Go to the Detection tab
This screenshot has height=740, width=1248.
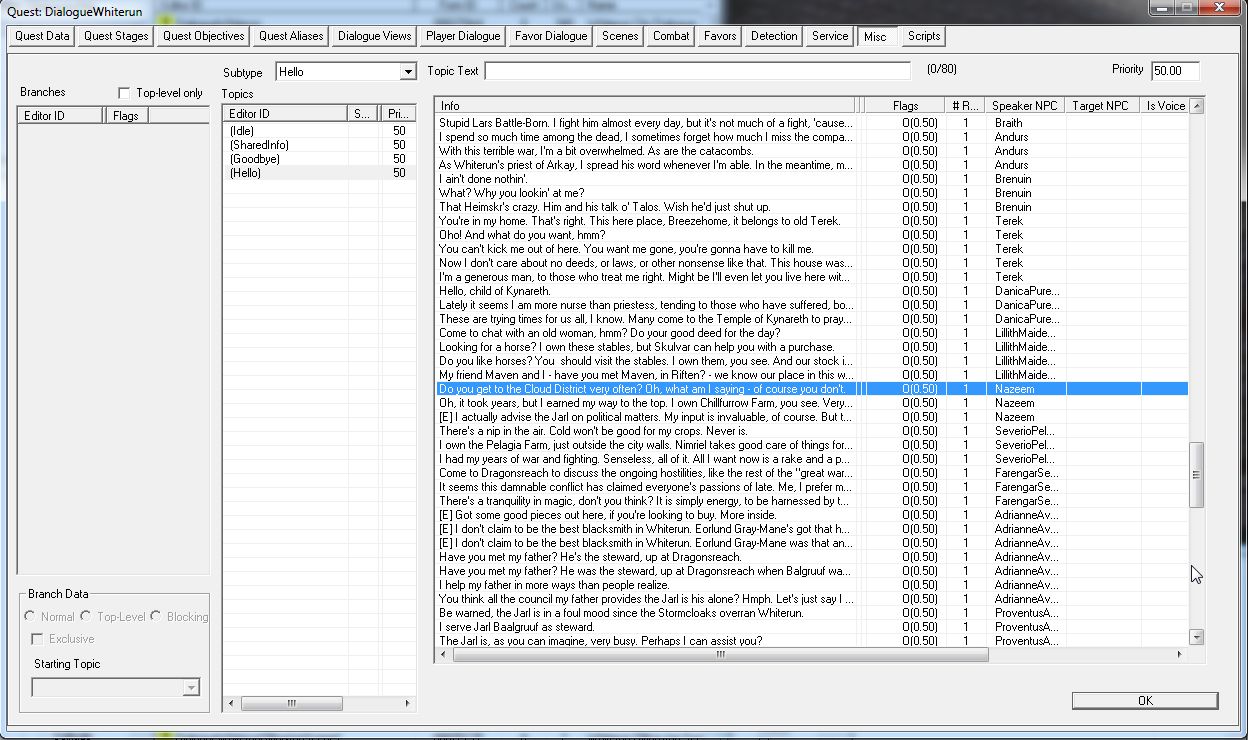coord(774,36)
